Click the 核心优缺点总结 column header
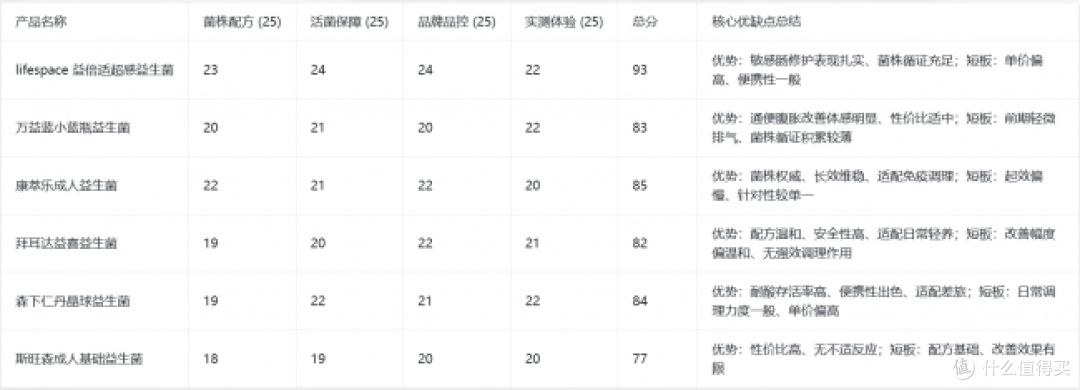This screenshot has width=1080, height=390. click(756, 21)
